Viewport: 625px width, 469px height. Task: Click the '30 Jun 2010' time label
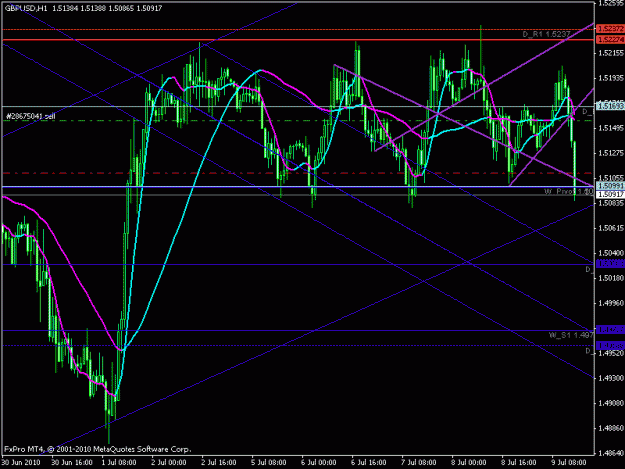[21, 462]
